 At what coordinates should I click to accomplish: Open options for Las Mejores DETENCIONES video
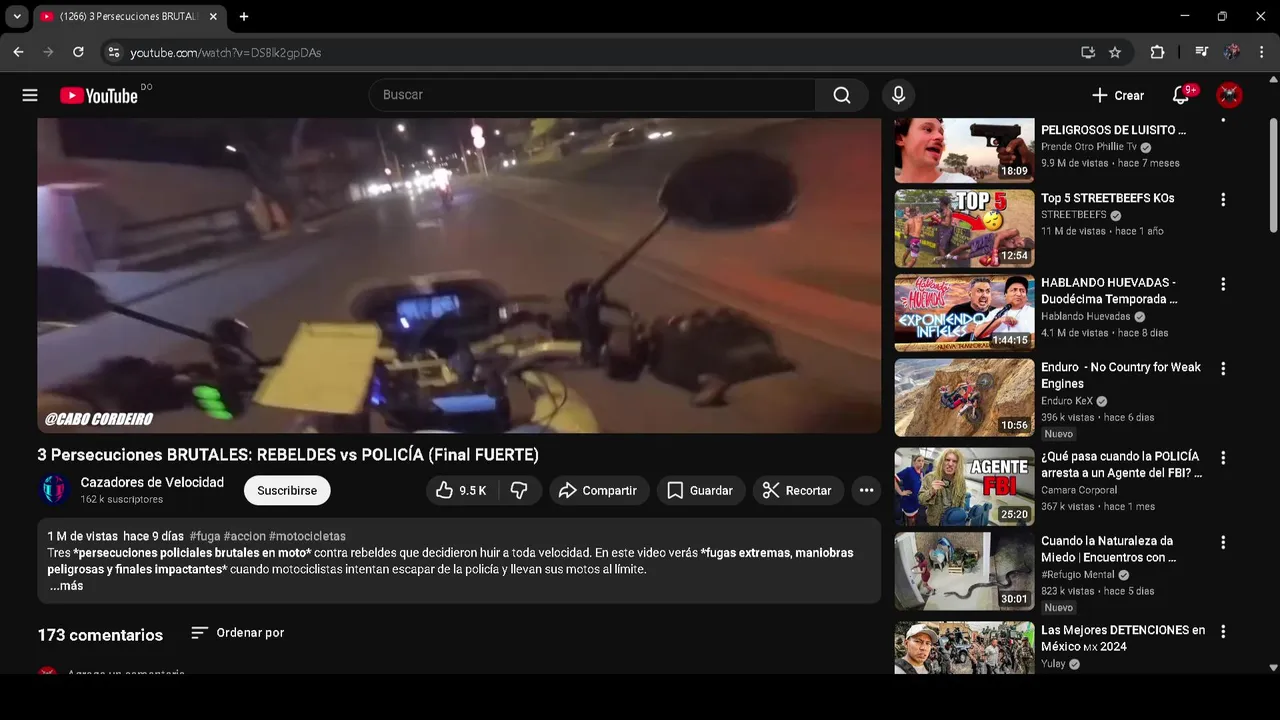click(x=1222, y=631)
